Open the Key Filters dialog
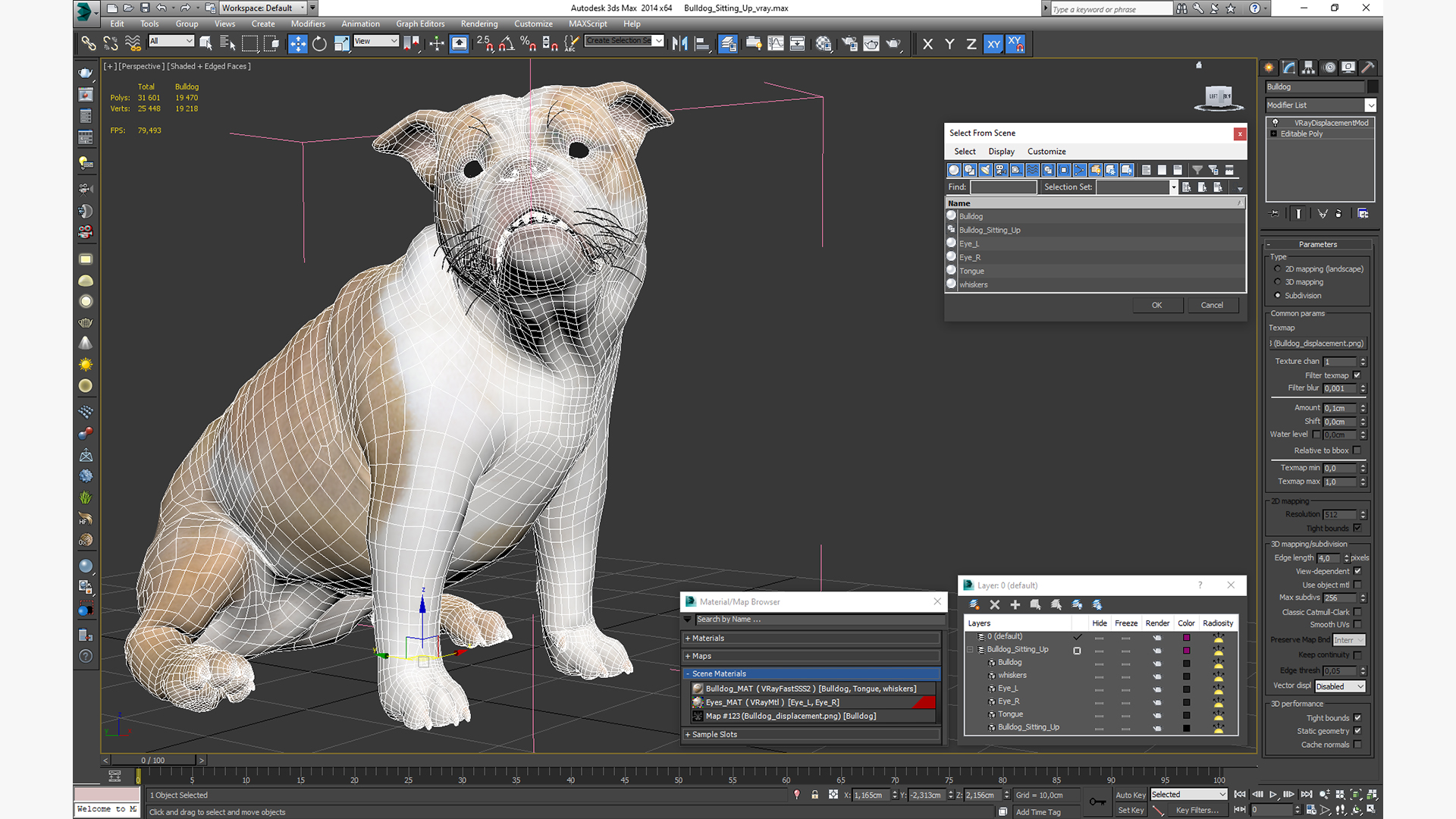This screenshot has height=819, width=1456. [x=1197, y=811]
